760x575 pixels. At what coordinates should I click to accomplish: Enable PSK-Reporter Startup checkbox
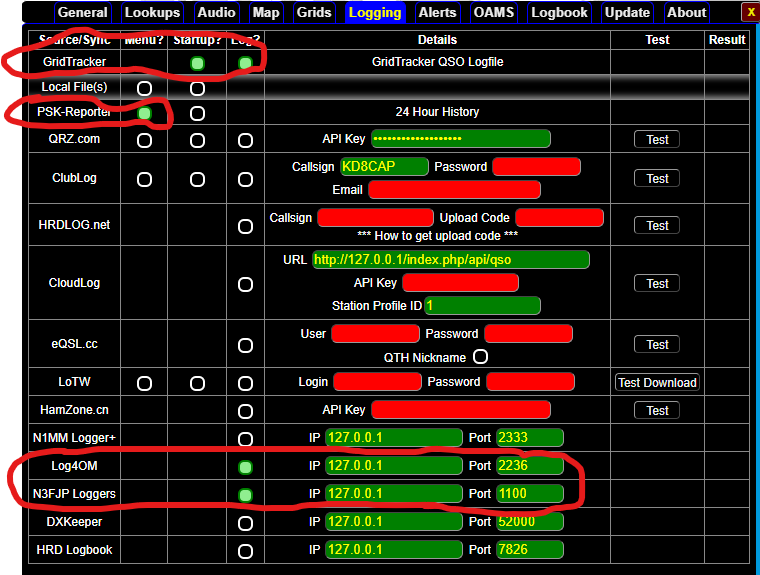[x=197, y=113]
